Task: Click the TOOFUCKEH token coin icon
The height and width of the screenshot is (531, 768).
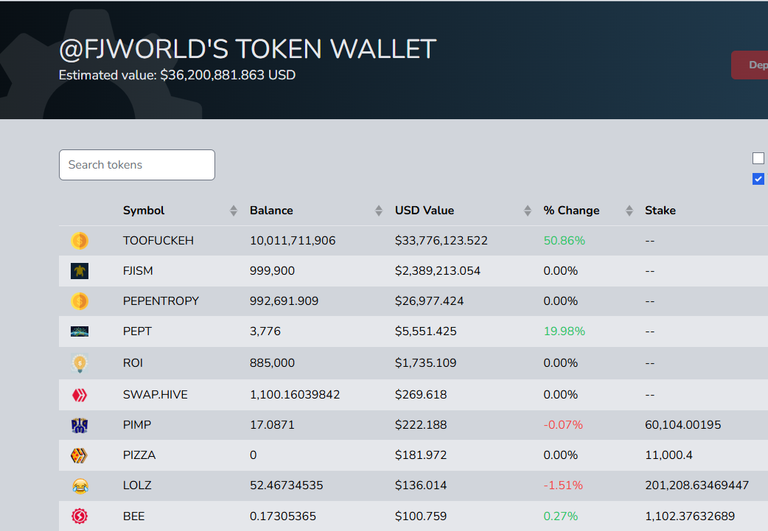Action: coord(79,241)
